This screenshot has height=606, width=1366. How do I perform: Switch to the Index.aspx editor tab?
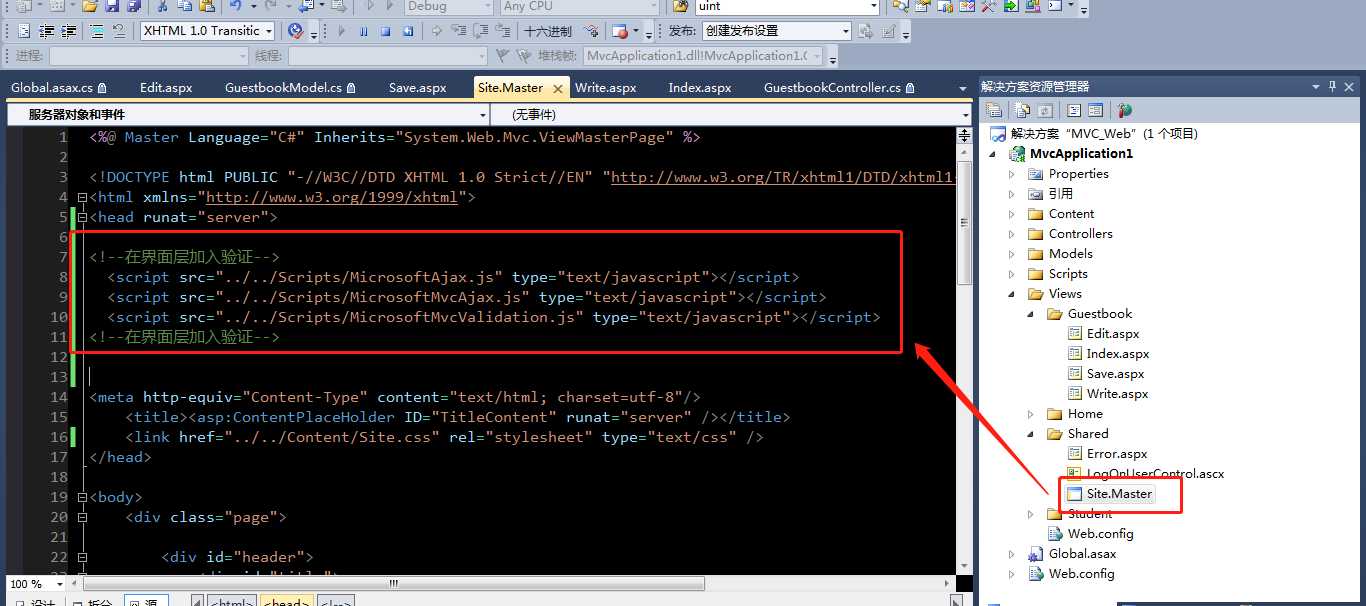(x=700, y=88)
